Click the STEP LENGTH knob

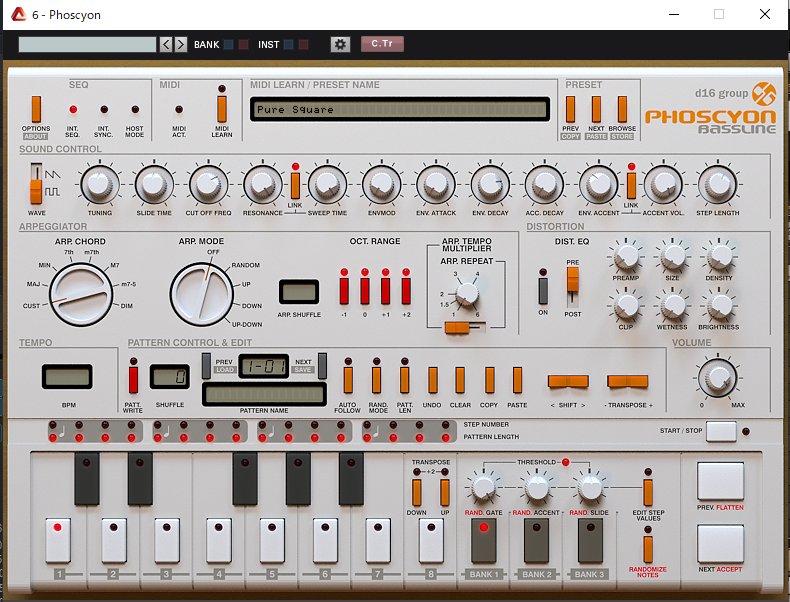point(717,184)
